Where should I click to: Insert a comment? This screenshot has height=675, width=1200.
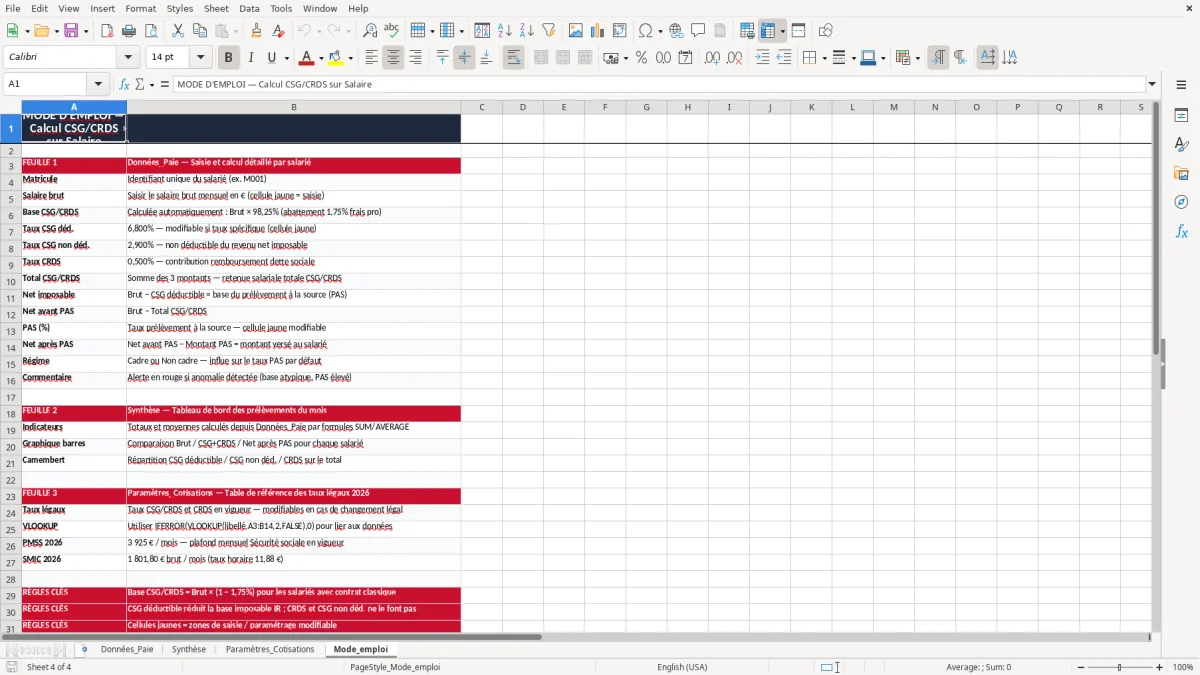(x=698, y=31)
